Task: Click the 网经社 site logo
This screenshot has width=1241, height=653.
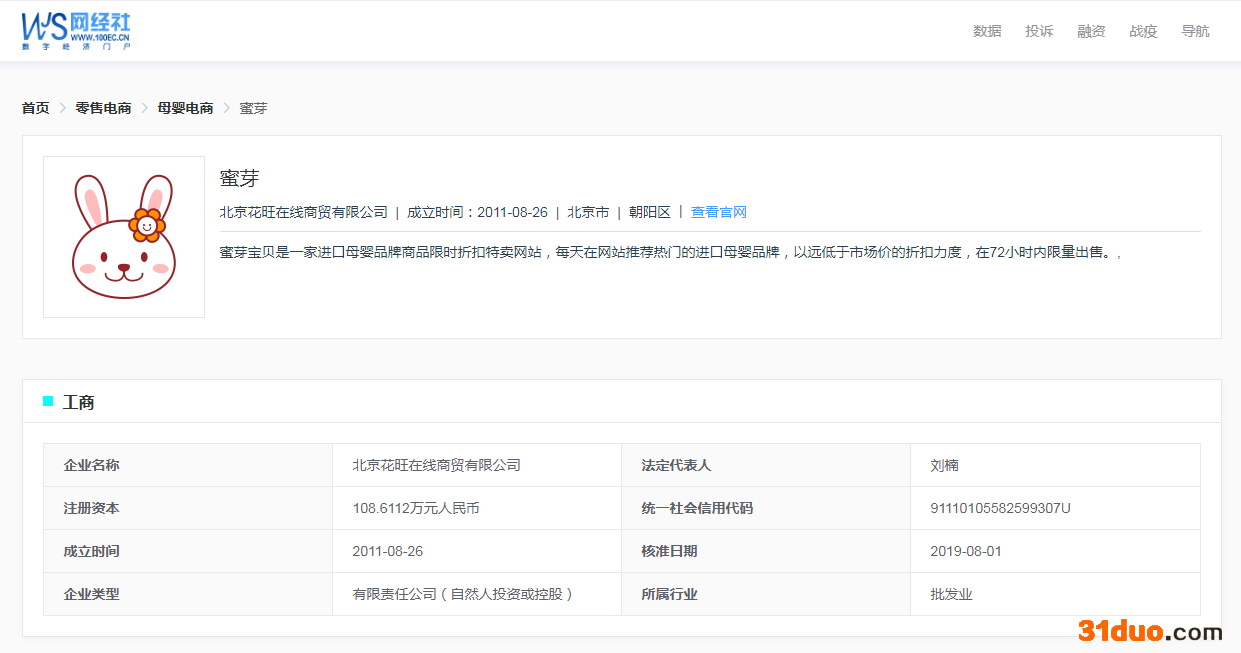Action: tap(76, 31)
